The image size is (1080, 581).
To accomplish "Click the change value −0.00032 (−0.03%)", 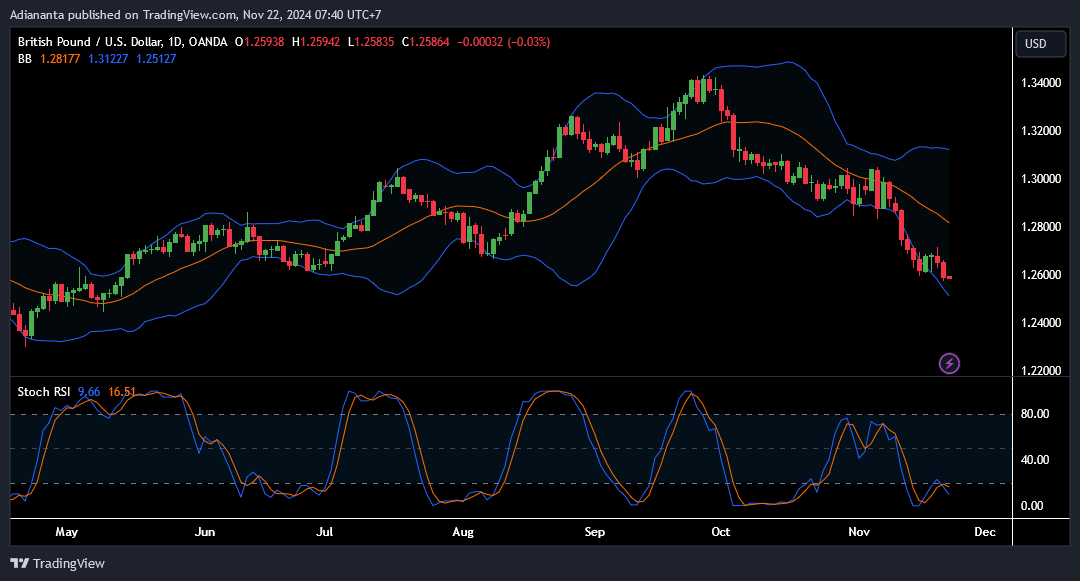I will (x=503, y=42).
